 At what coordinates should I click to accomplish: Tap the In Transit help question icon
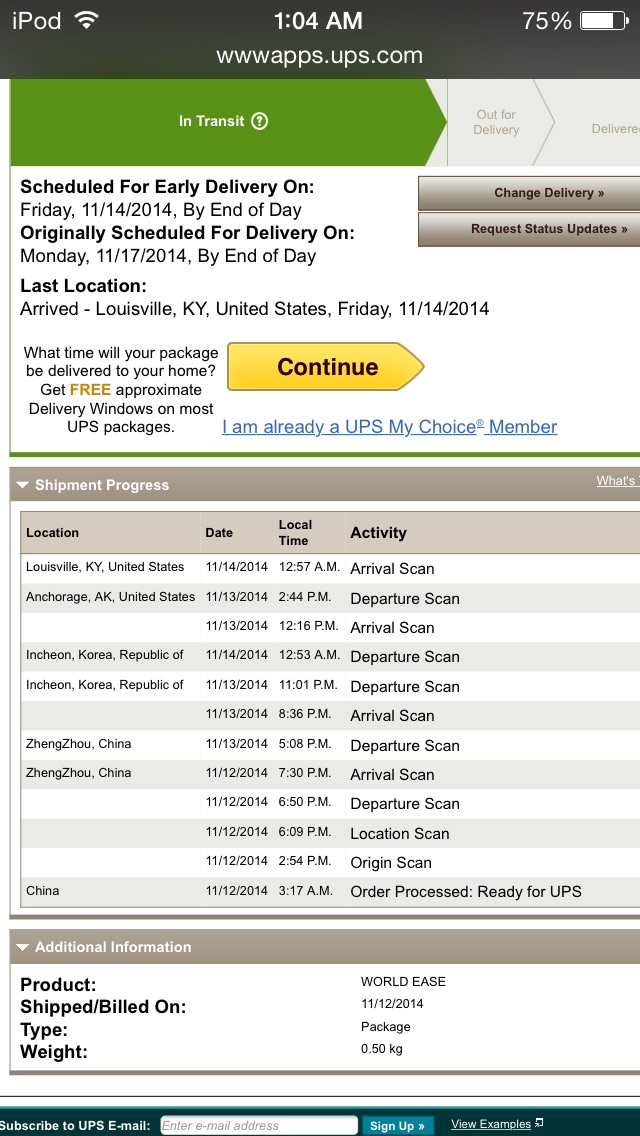tap(259, 121)
